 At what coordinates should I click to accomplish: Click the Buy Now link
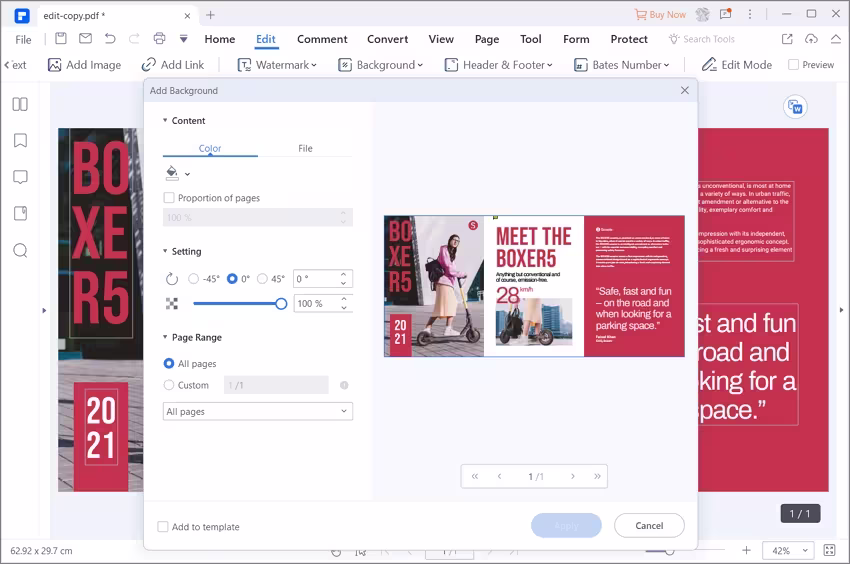660,15
